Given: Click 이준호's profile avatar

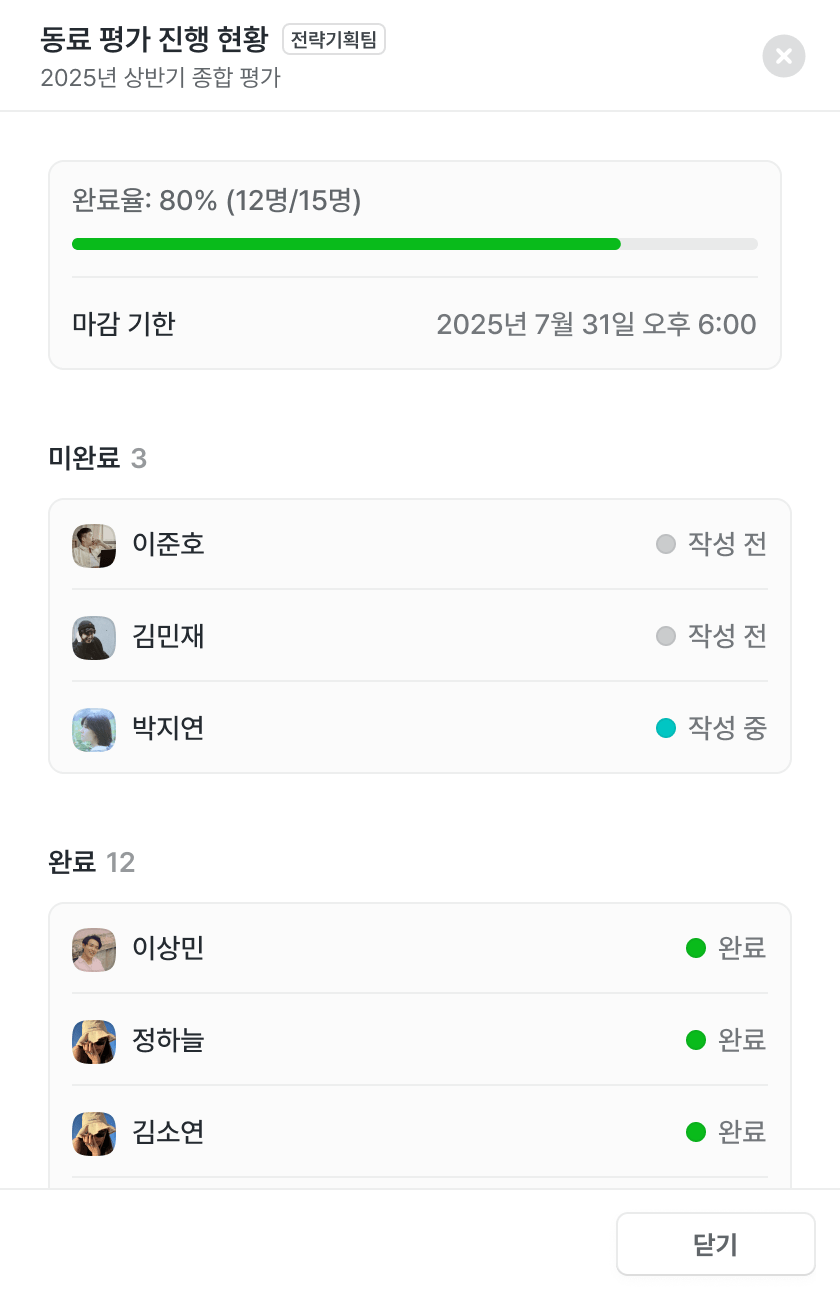Looking at the screenshot, I should tap(94, 545).
